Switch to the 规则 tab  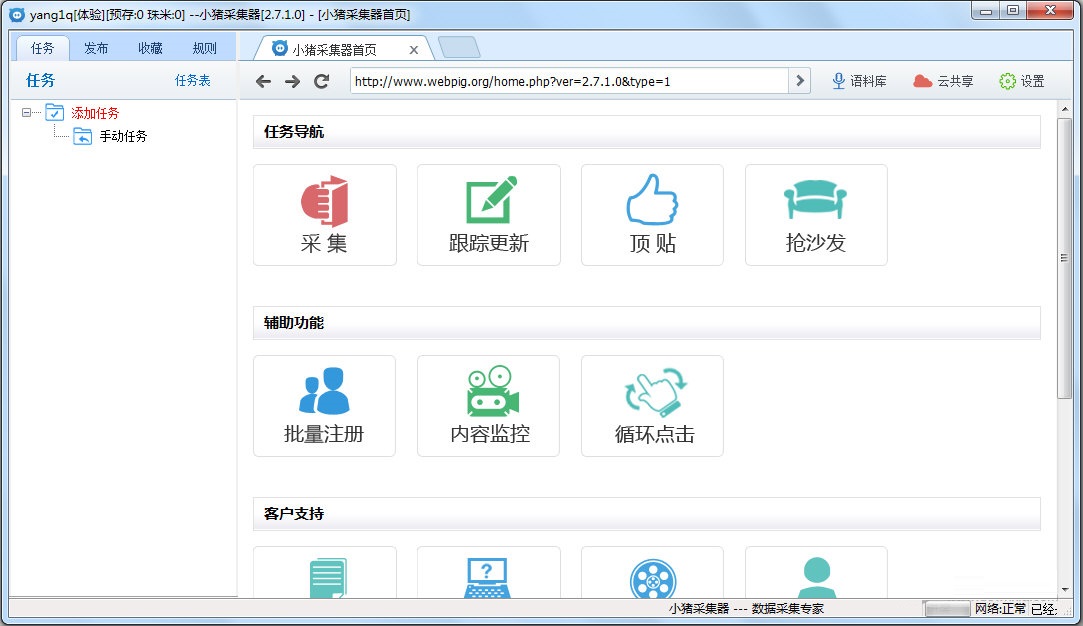[x=204, y=47]
